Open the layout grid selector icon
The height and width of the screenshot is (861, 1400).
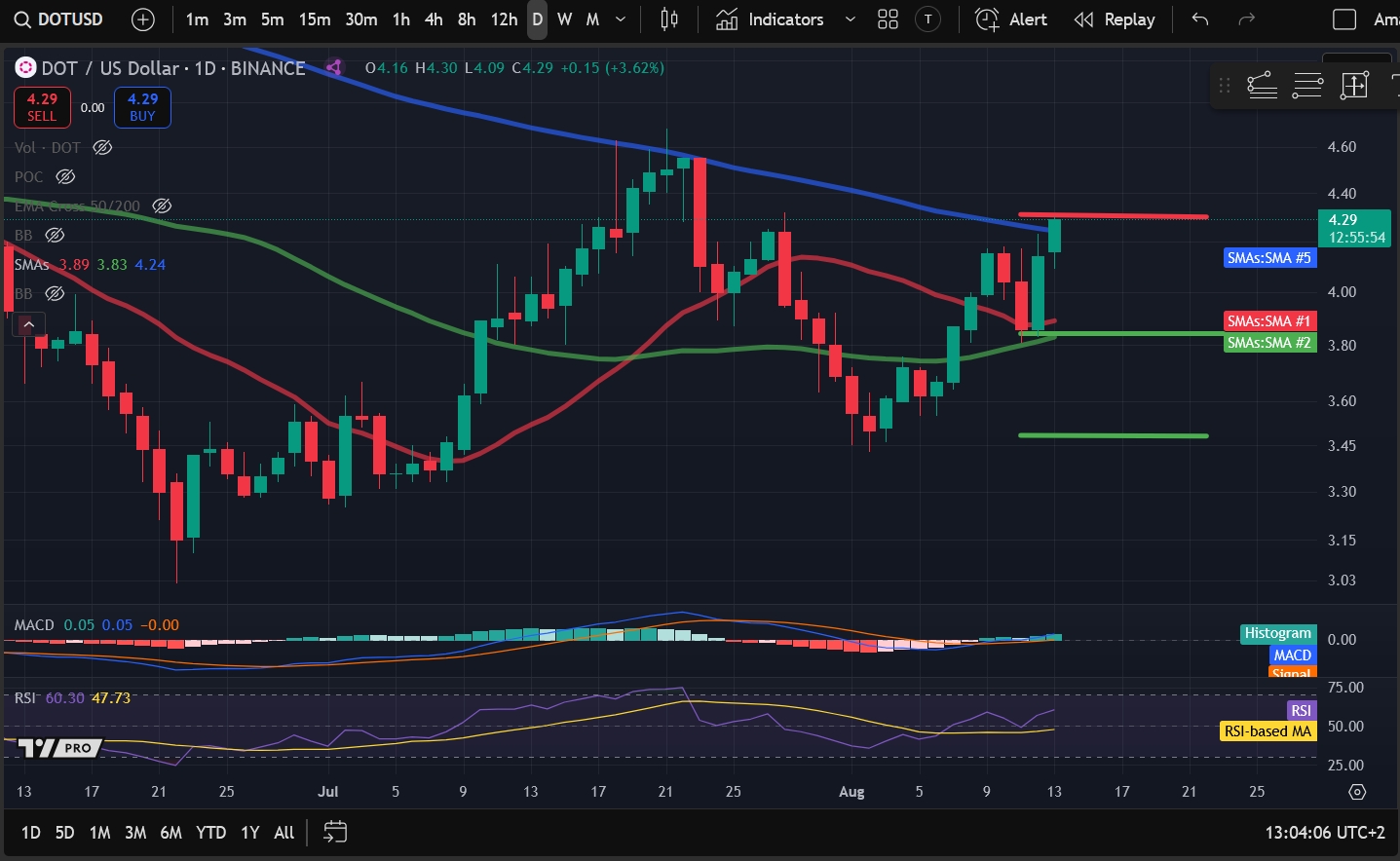[888, 19]
